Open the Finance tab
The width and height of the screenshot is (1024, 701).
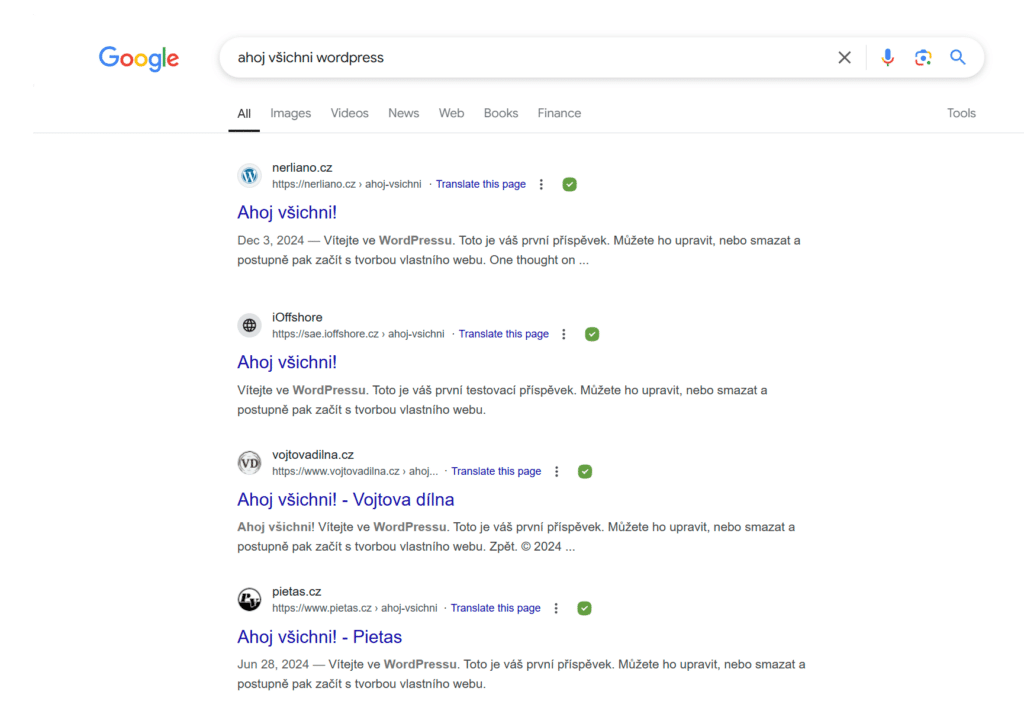tap(559, 113)
